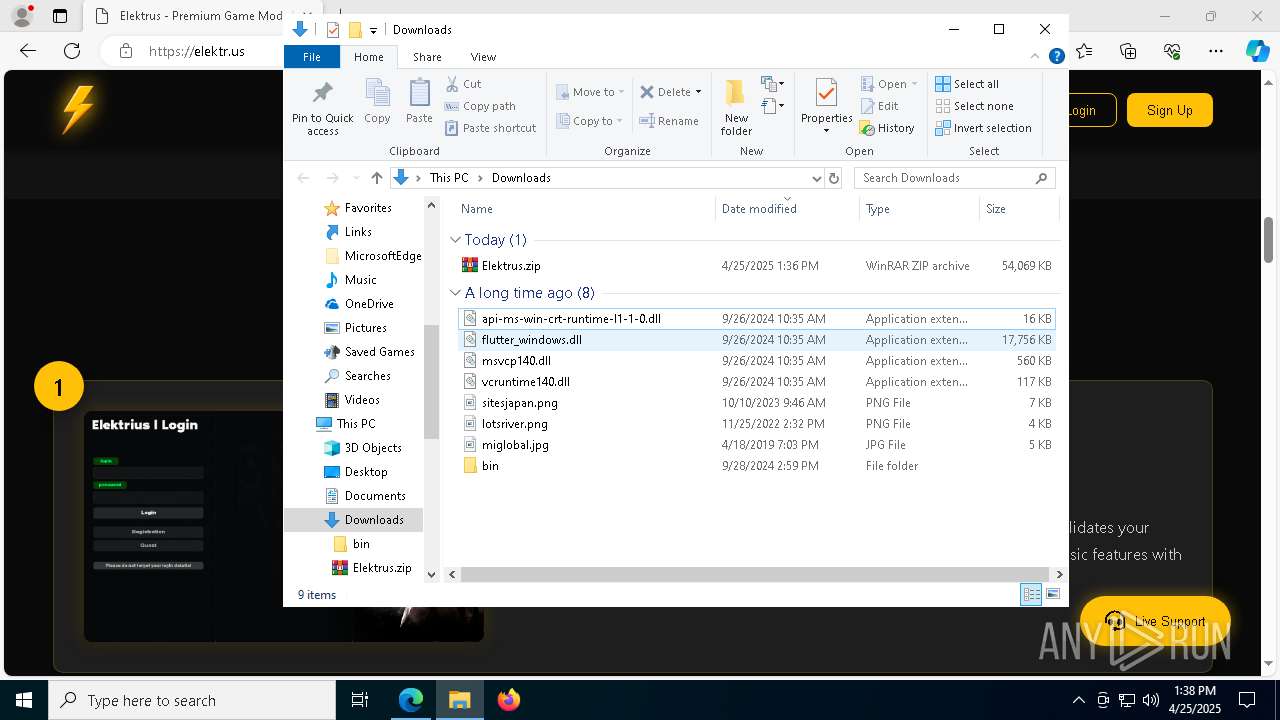The width and height of the screenshot is (1280, 720).
Task: Select Music in navigation pane
Action: pyautogui.click(x=360, y=280)
